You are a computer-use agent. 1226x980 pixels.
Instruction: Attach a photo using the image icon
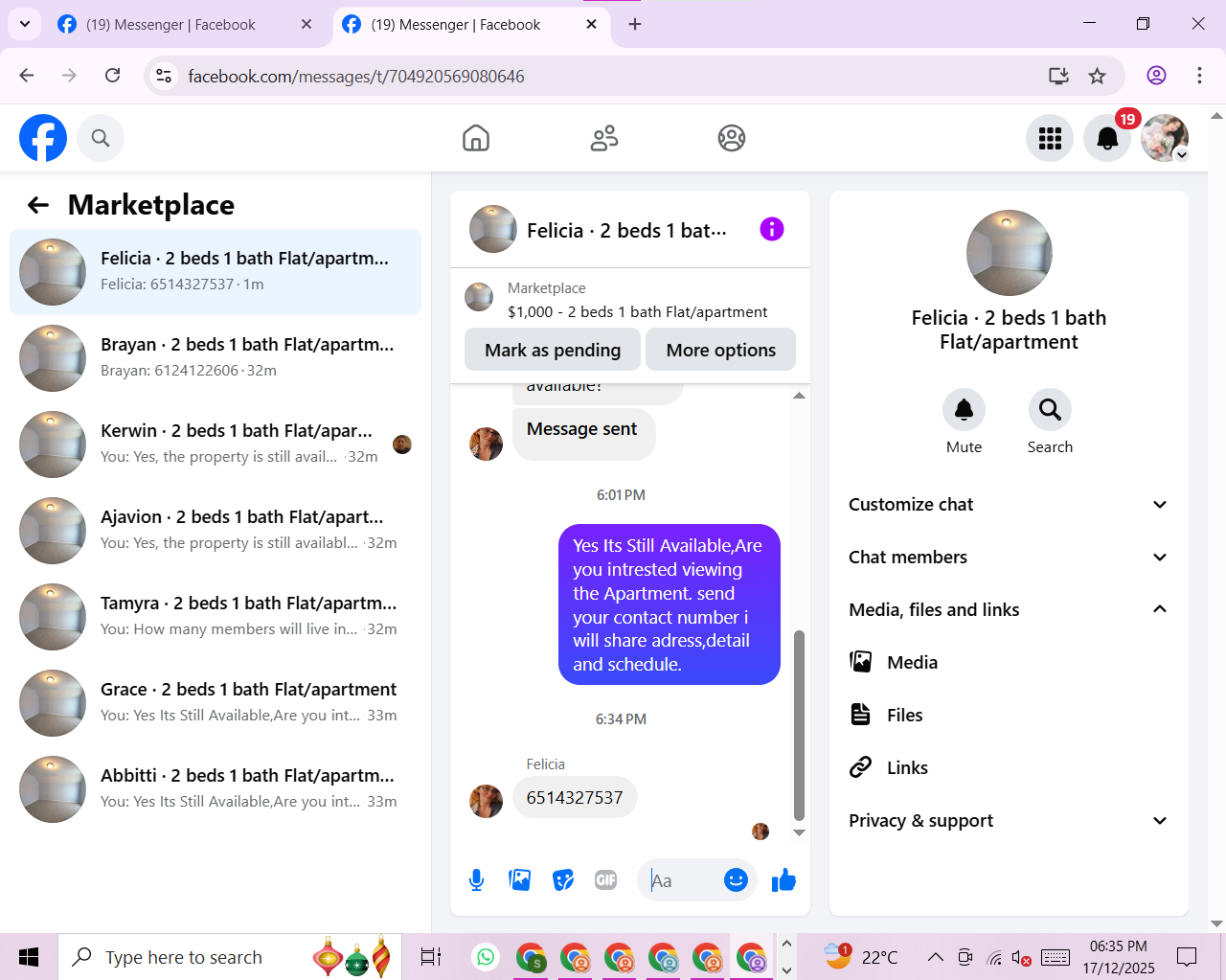520,879
